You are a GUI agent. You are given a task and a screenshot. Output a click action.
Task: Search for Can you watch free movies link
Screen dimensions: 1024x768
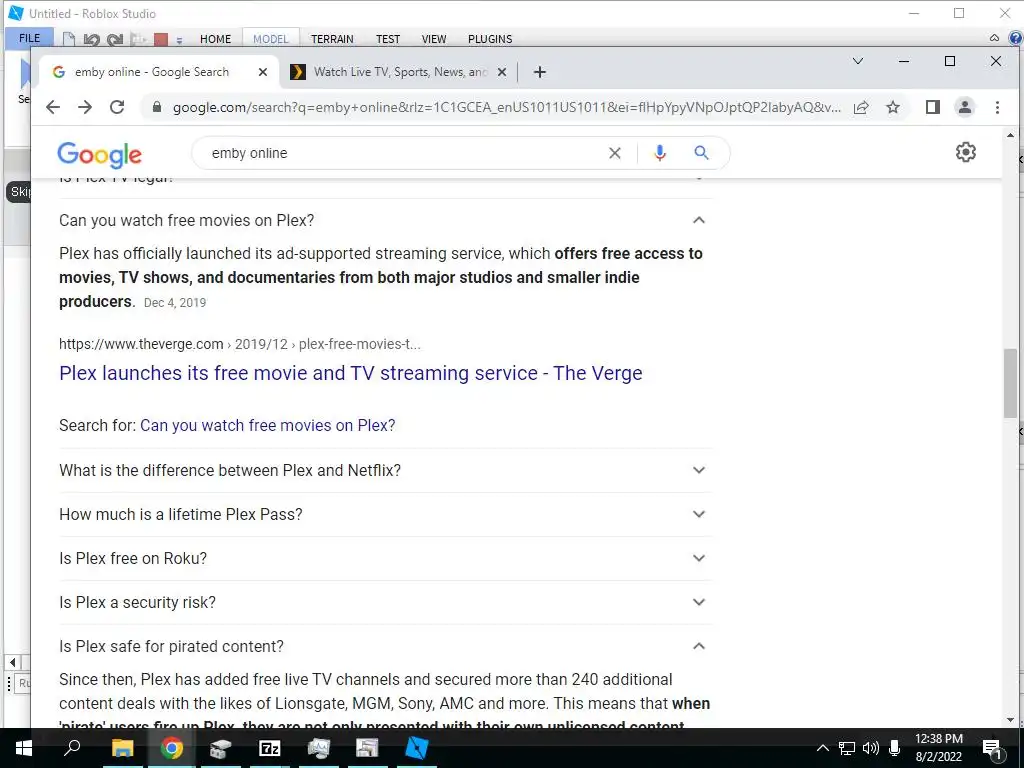268,425
